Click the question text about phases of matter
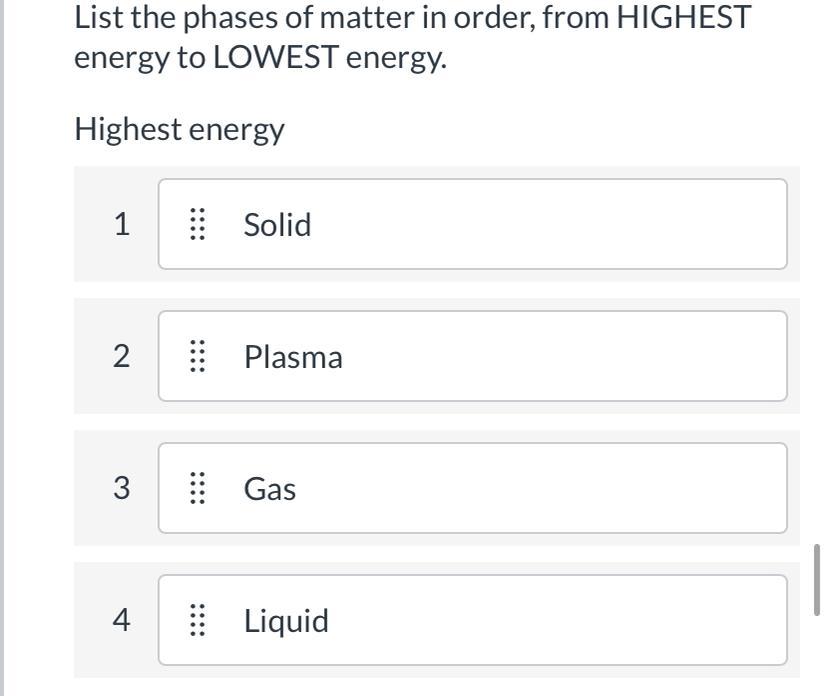The width and height of the screenshot is (826, 696). [412, 37]
